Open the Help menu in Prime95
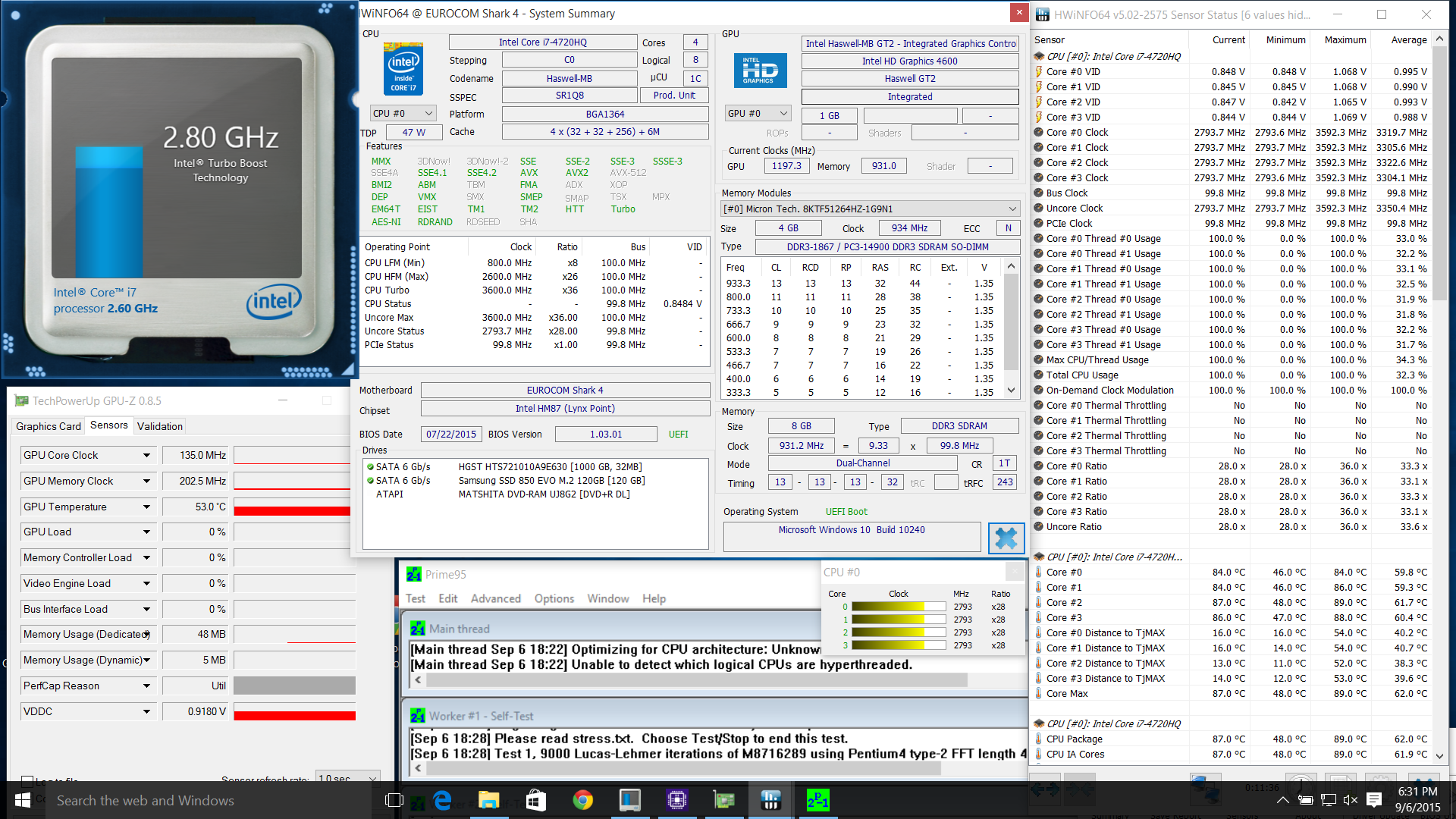 click(654, 598)
